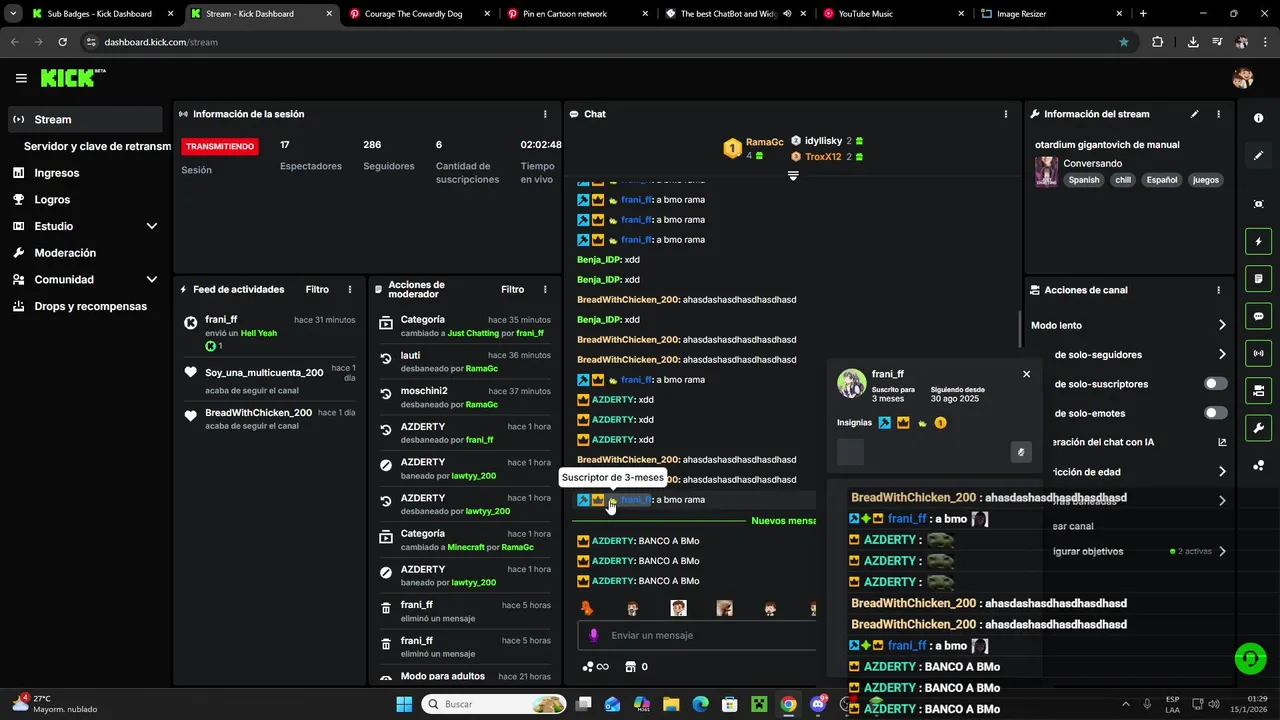
Task: Click the juegos stream tag
Action: 1206,180
